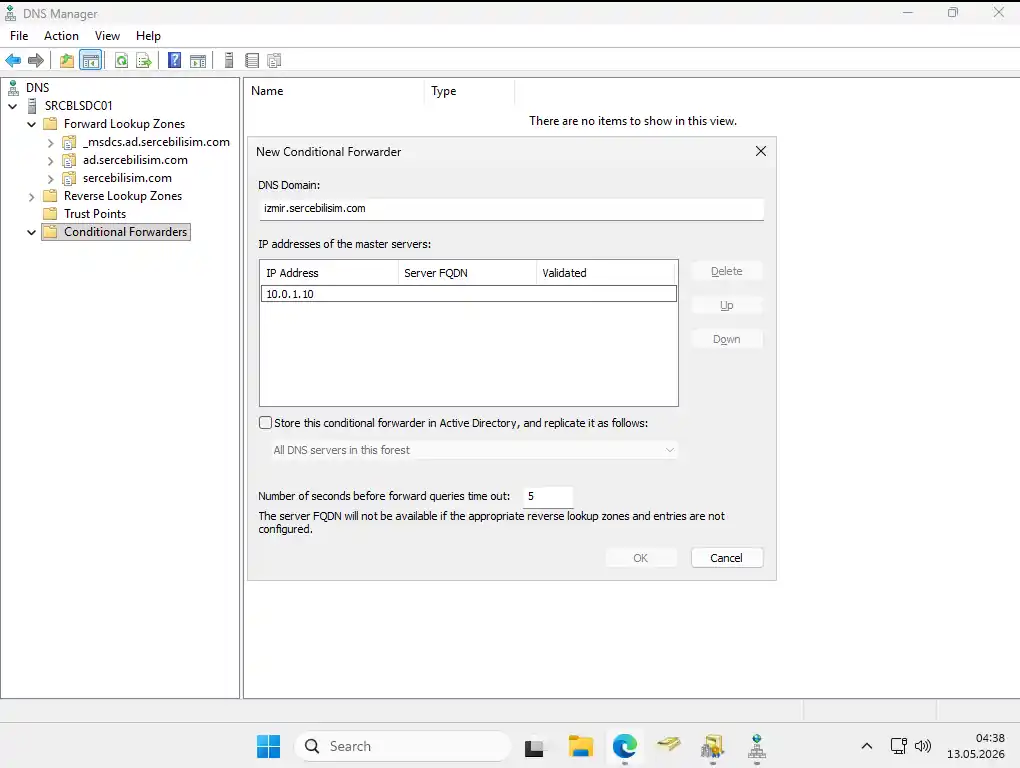Open Task View from the taskbar

534,747
